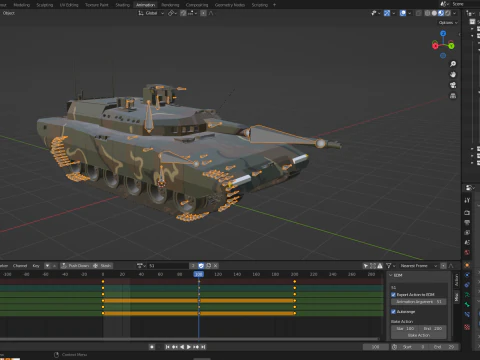Open dope sheet filters funnel
480x360 pixels.
(390, 266)
